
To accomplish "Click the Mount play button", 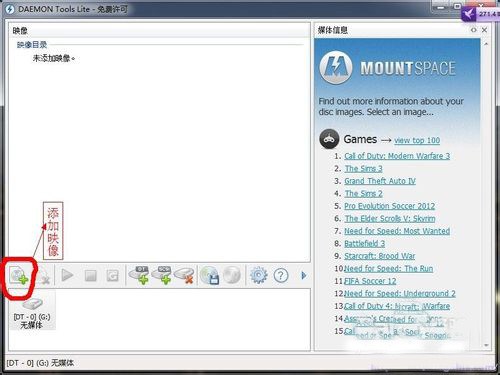I will [68, 275].
